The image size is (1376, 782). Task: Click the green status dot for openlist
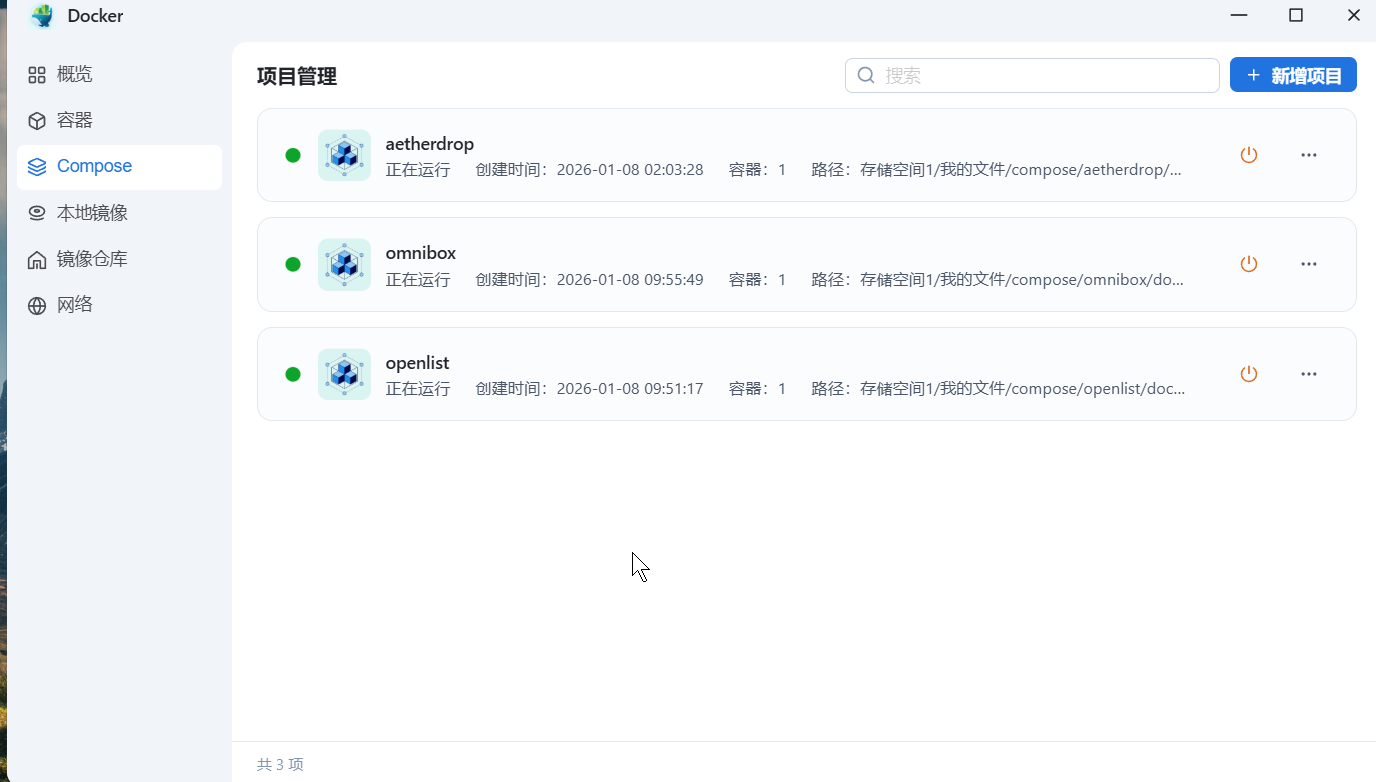coord(293,374)
